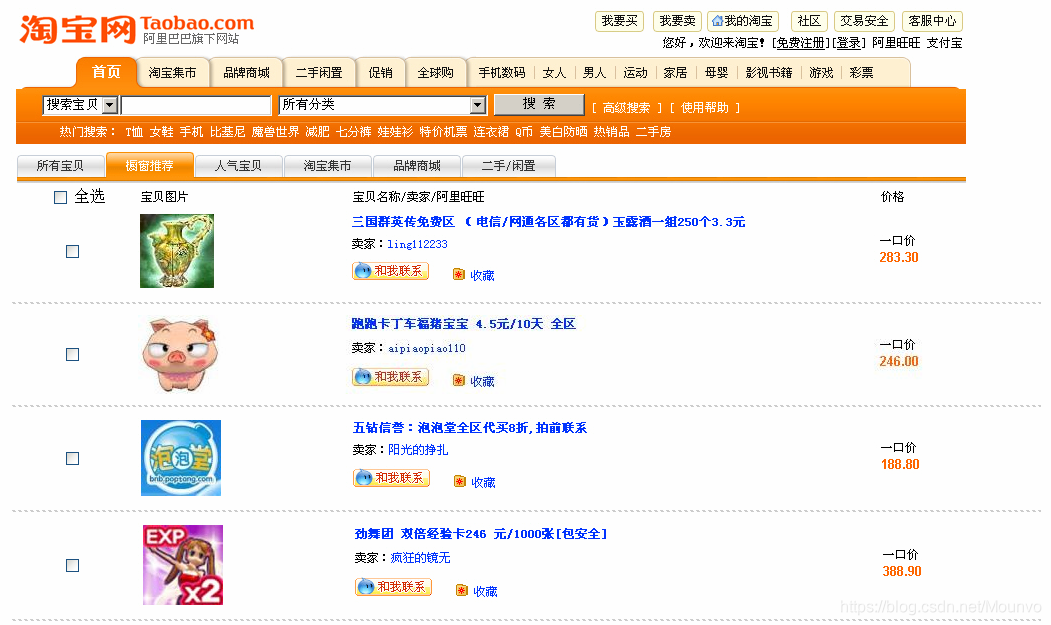The width and height of the screenshot is (1051, 625).
Task: Open product title 跑跑卡丁车福猪宝宝
Action: pyautogui.click(x=464, y=324)
